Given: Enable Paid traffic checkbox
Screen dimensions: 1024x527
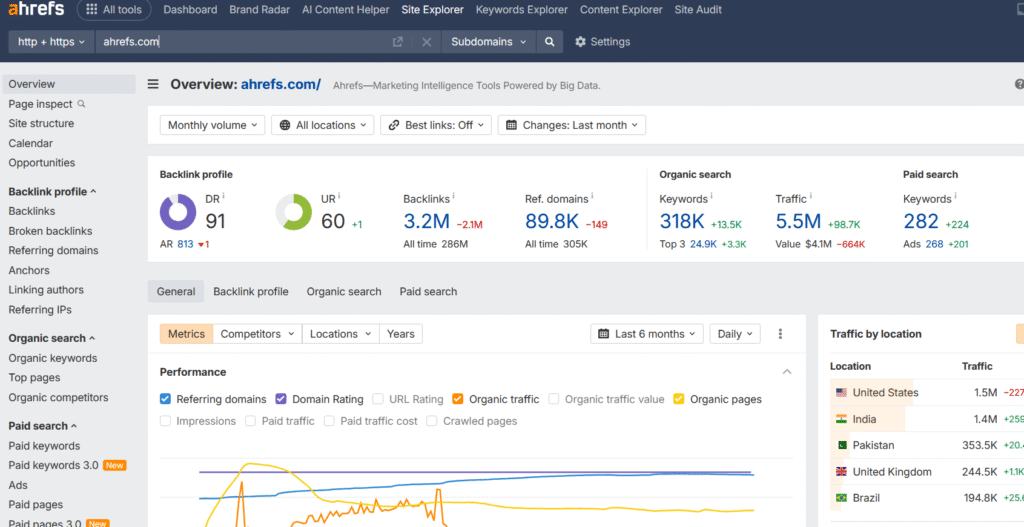Looking at the screenshot, I should pyautogui.click(x=250, y=421).
